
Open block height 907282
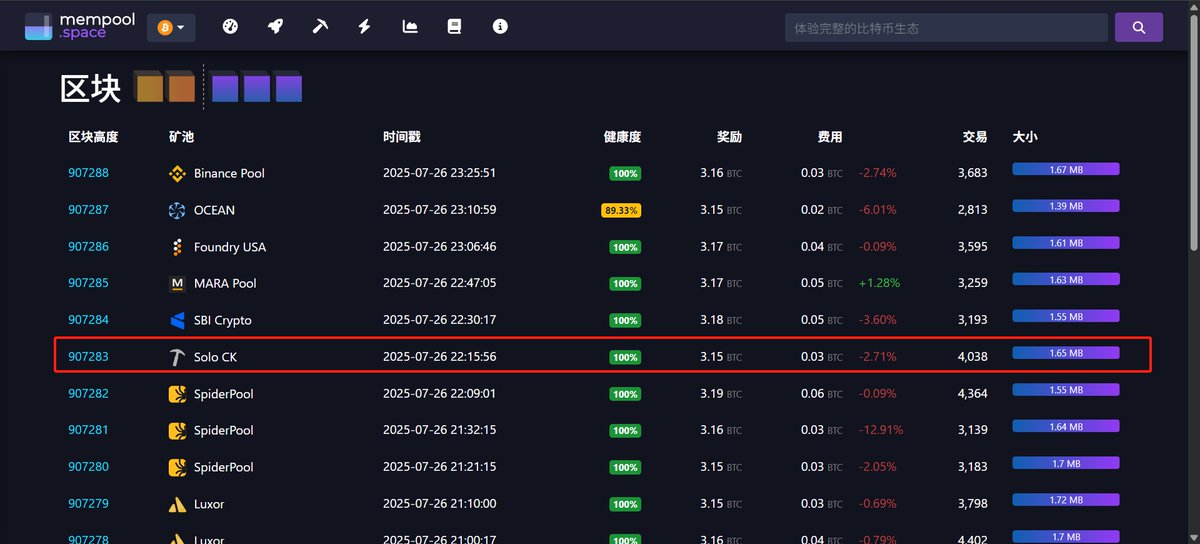[x=88, y=394]
